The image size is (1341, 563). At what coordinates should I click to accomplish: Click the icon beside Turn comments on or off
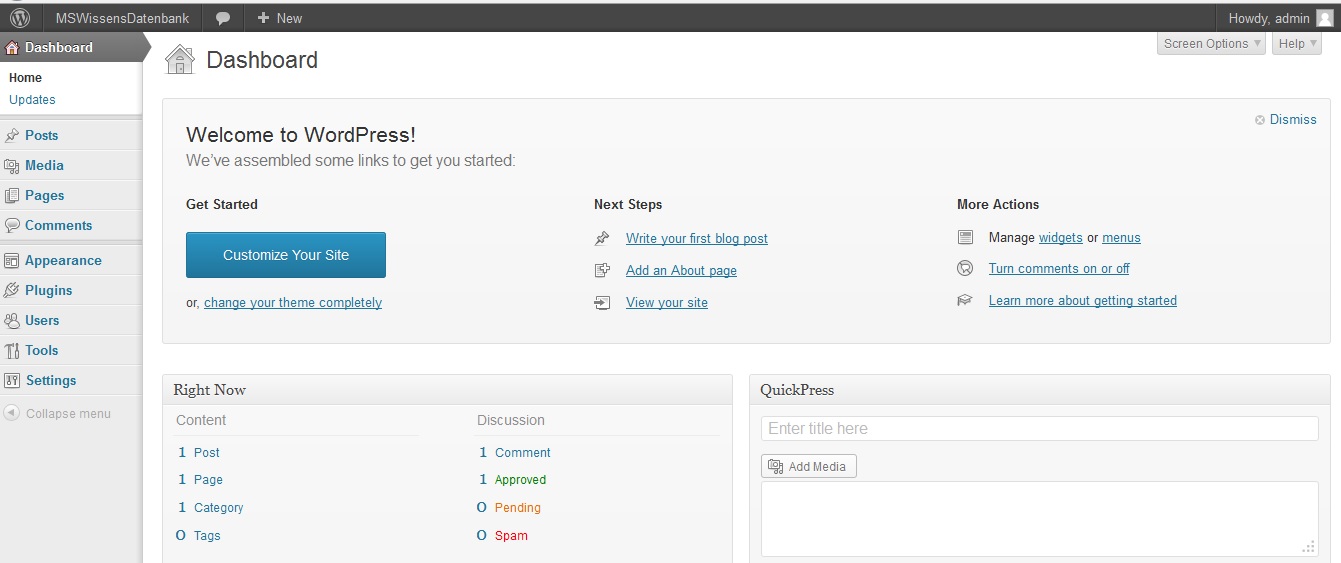coord(965,268)
